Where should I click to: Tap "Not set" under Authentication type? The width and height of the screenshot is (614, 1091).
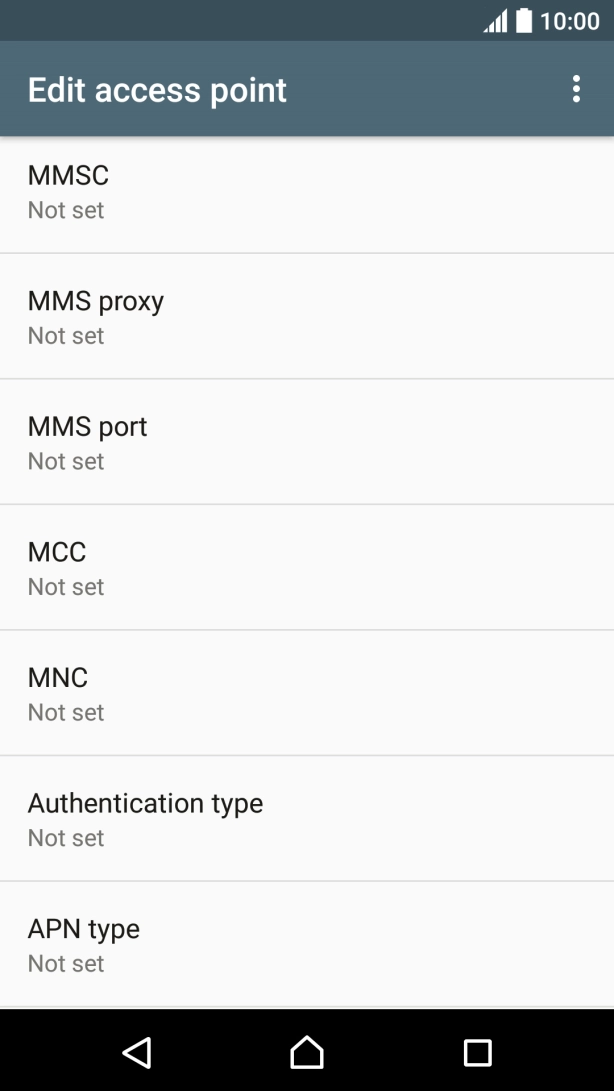click(x=66, y=838)
